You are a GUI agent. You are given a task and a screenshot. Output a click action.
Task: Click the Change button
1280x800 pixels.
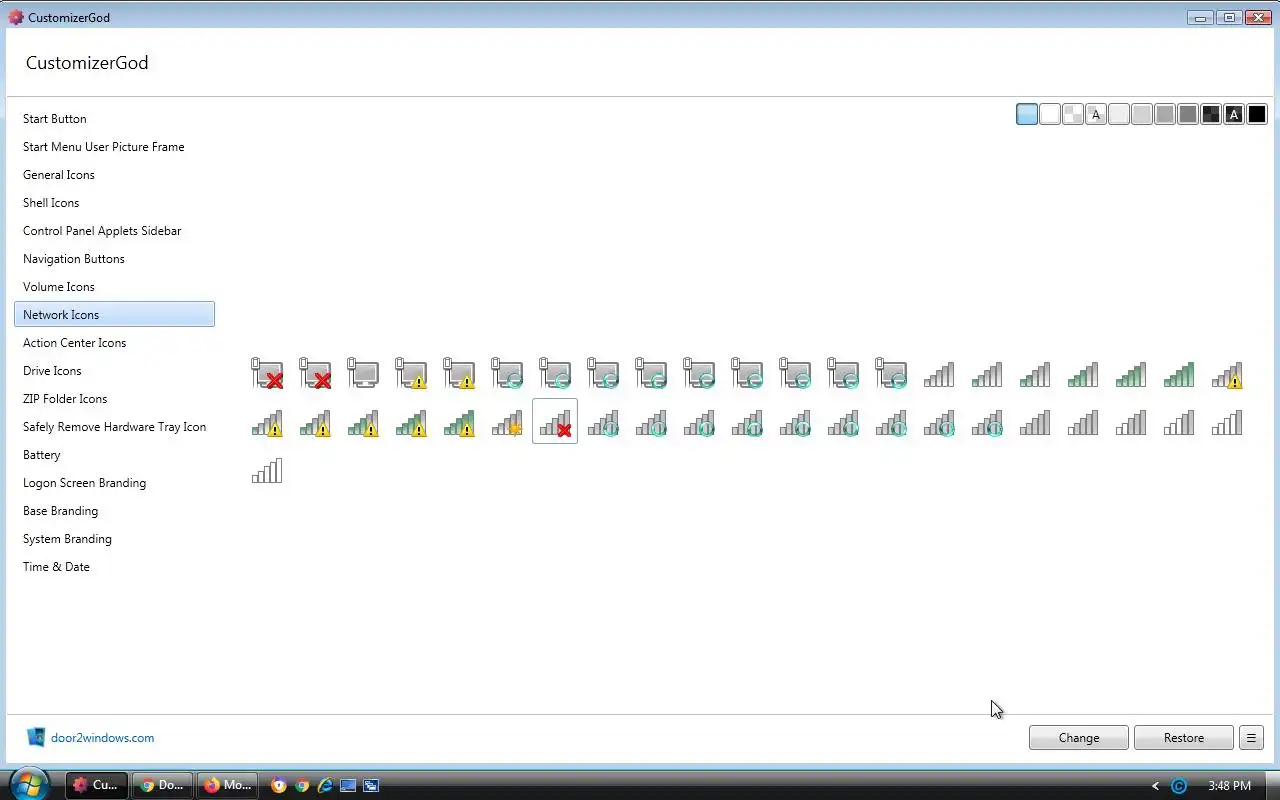[x=1079, y=737]
